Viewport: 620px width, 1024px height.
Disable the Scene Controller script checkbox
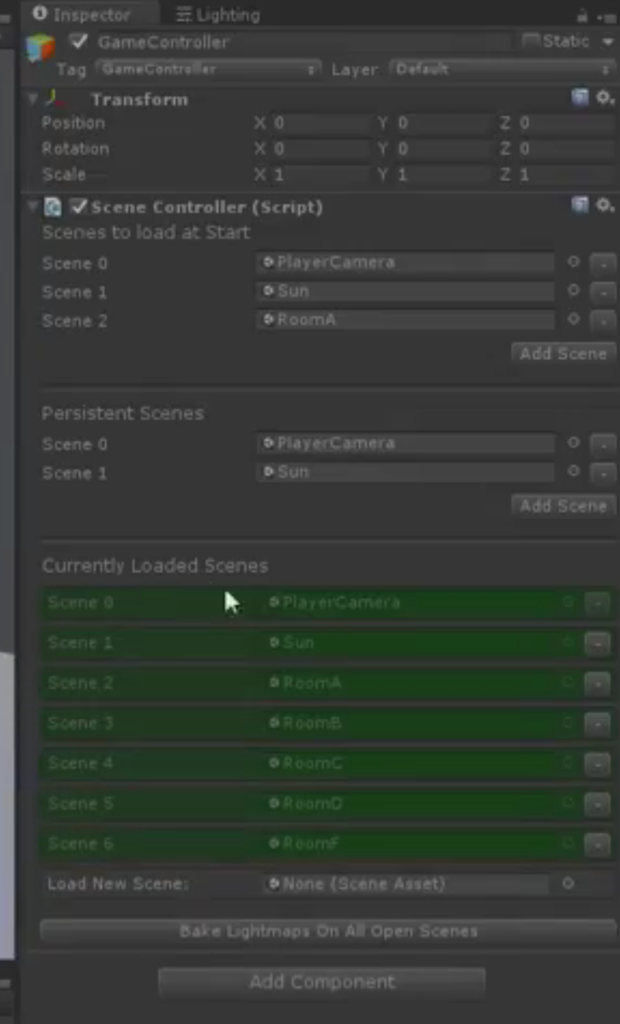point(79,207)
